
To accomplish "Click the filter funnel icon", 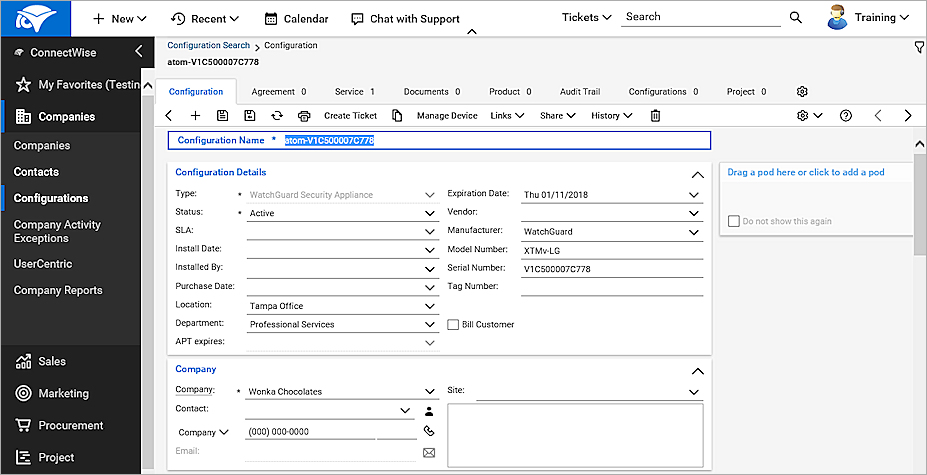I will click(919, 47).
